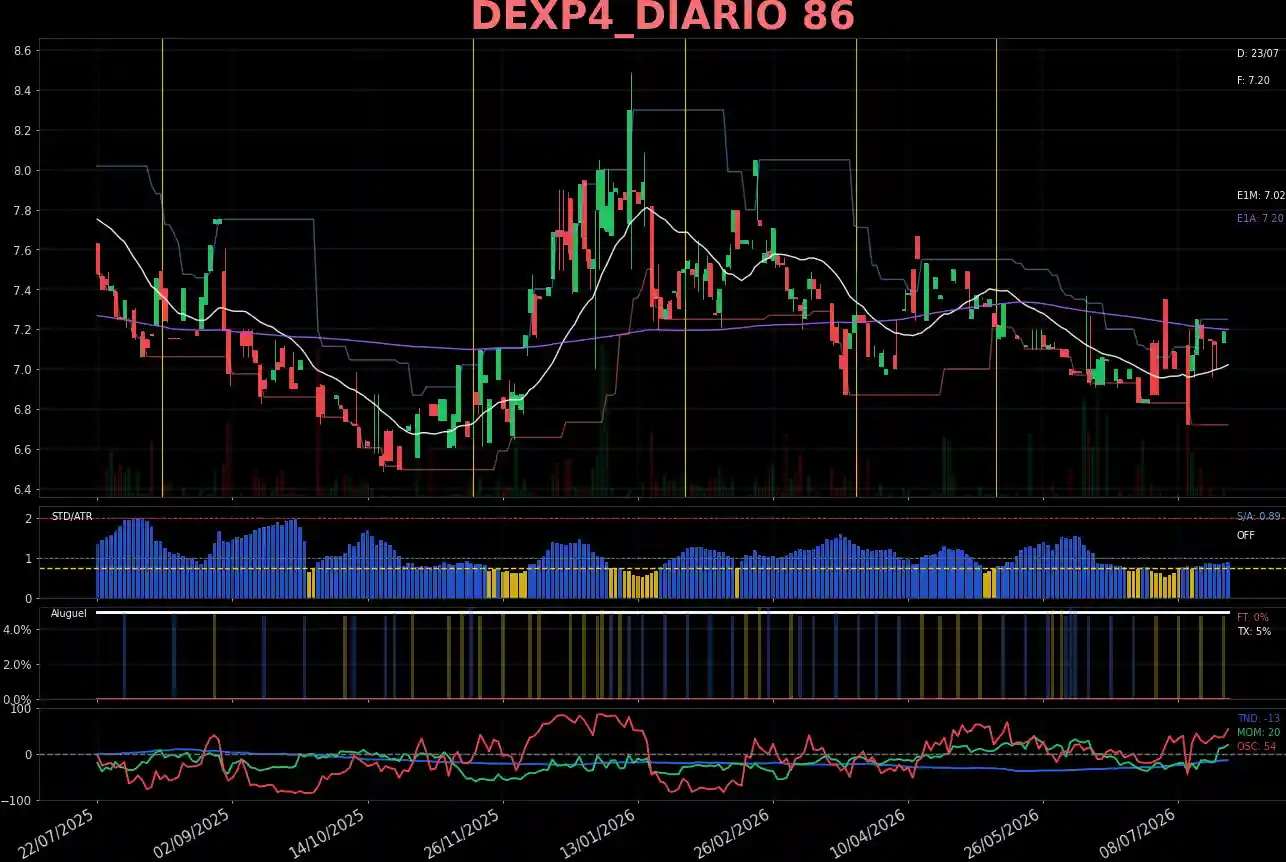Click the MOM: 20 indicator value
The height and width of the screenshot is (862, 1286).
[x=1259, y=733]
